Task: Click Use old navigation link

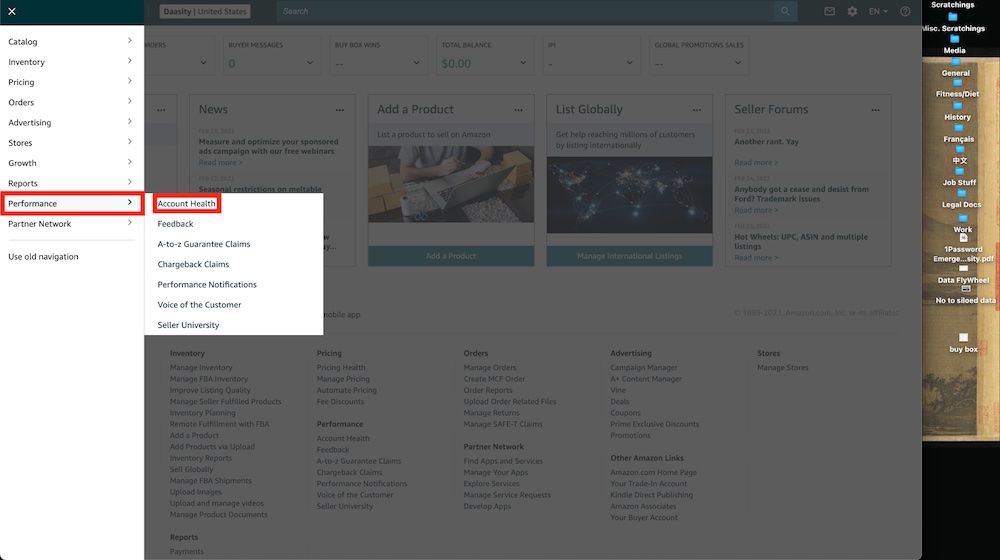Action: 43,256
